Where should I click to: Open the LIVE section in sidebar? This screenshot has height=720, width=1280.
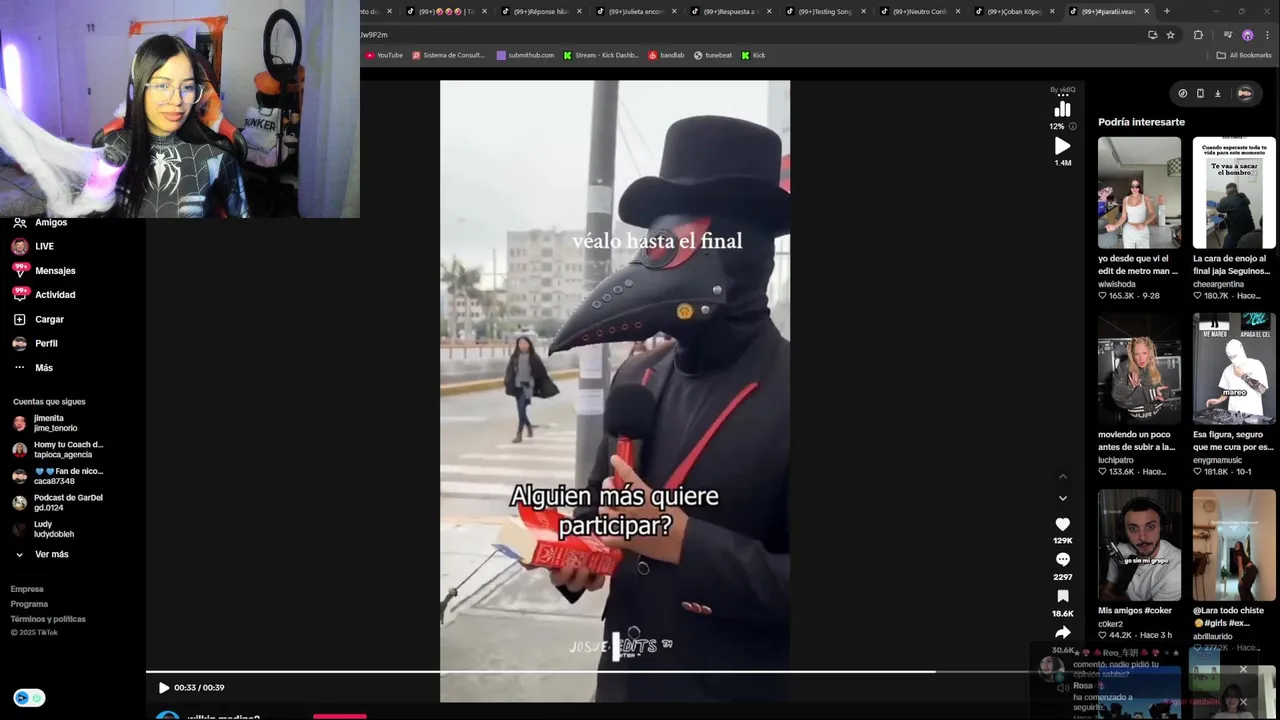pos(33,246)
